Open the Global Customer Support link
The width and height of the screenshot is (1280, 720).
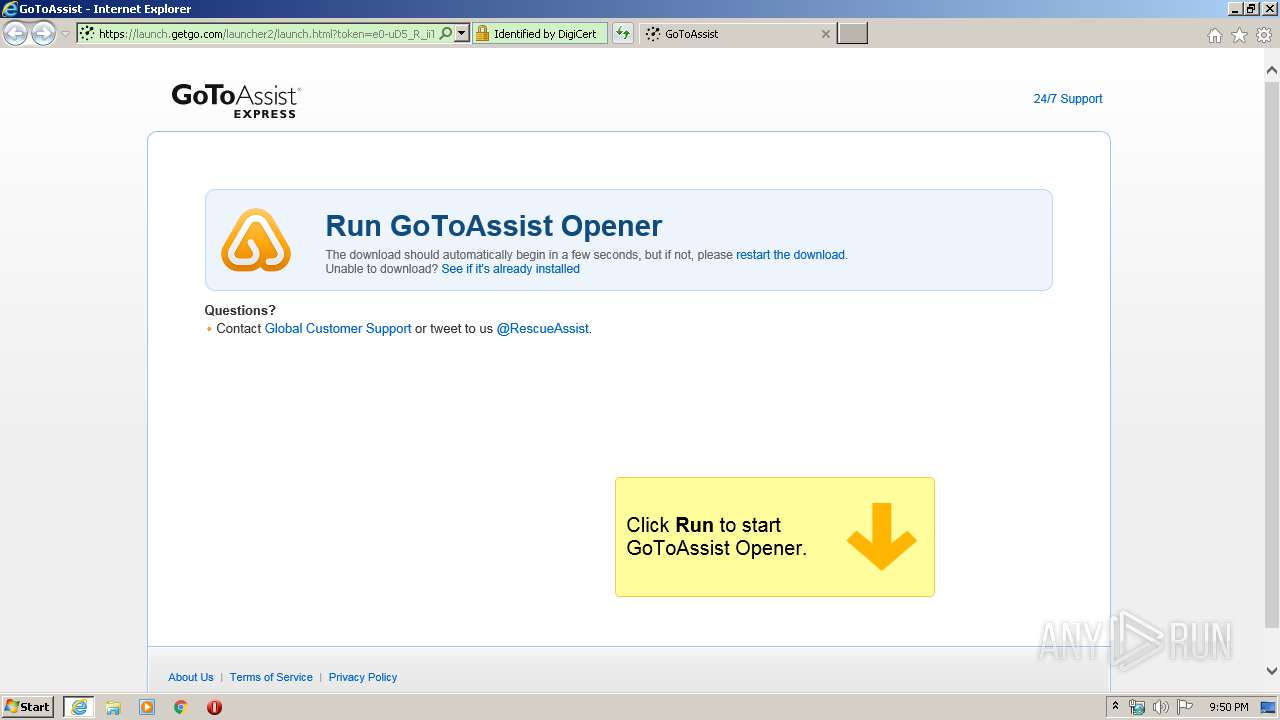click(338, 329)
